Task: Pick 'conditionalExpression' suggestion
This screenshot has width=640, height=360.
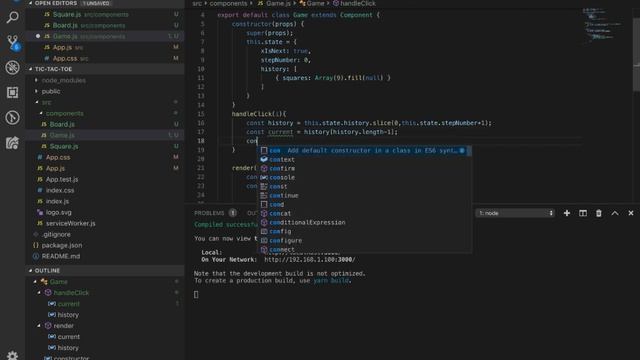Action: (x=364, y=222)
